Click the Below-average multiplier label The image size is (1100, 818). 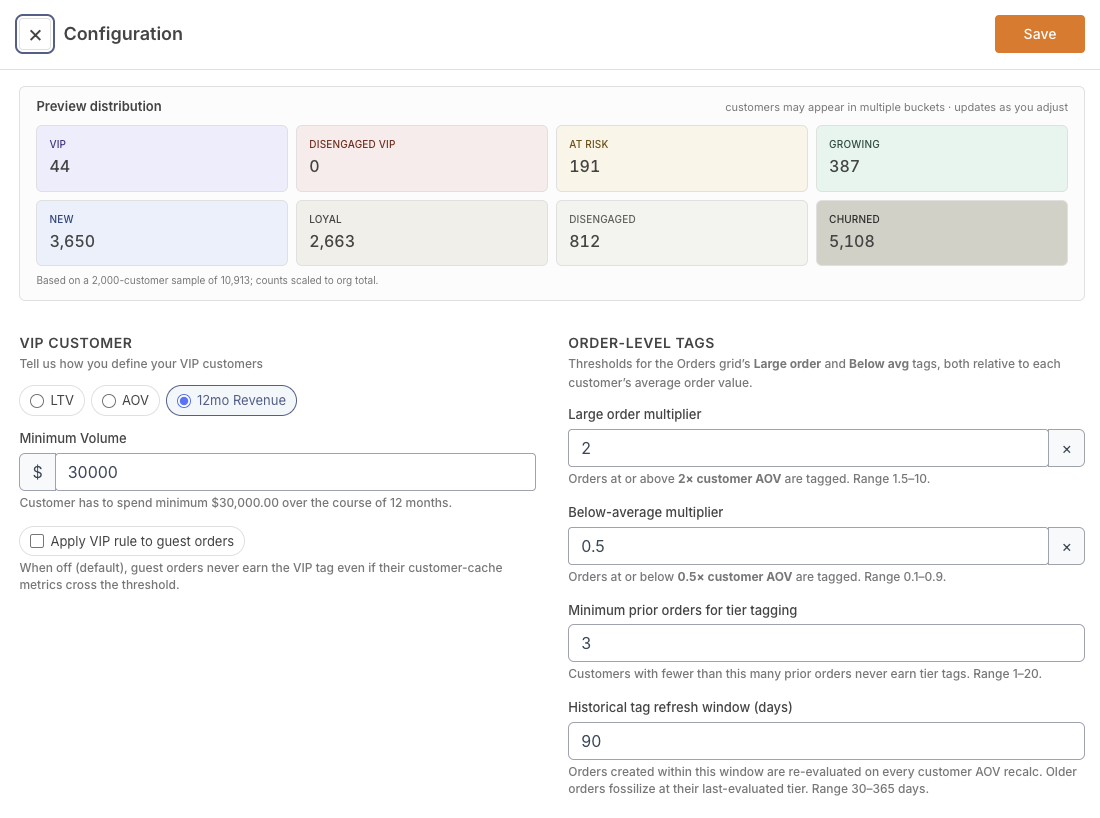pyautogui.click(x=645, y=513)
